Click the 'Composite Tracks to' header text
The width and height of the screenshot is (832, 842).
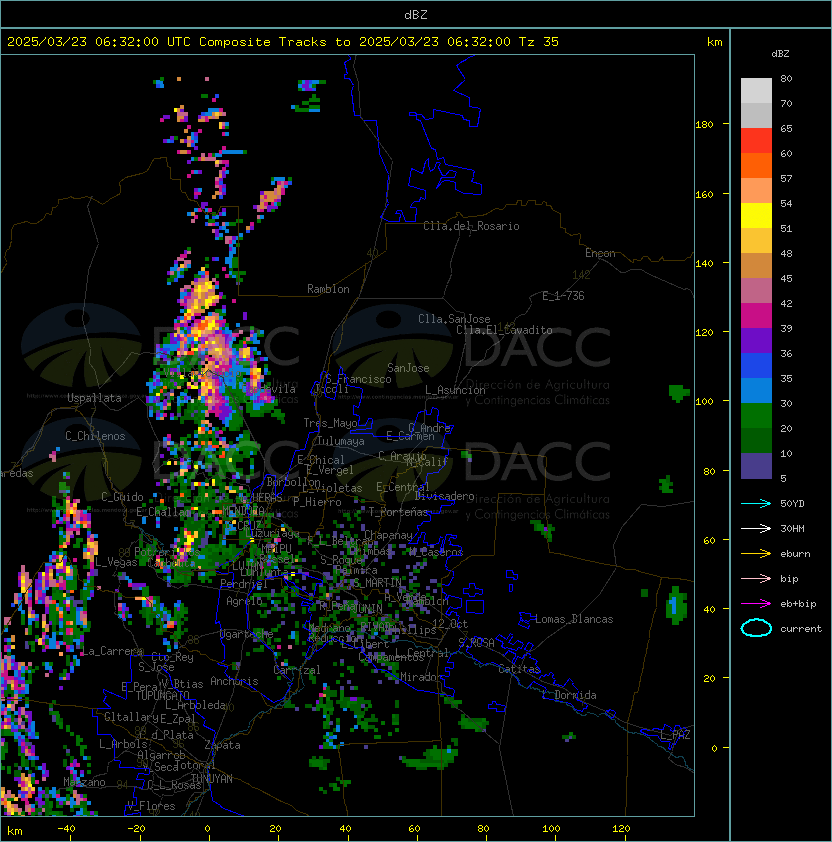tap(275, 42)
